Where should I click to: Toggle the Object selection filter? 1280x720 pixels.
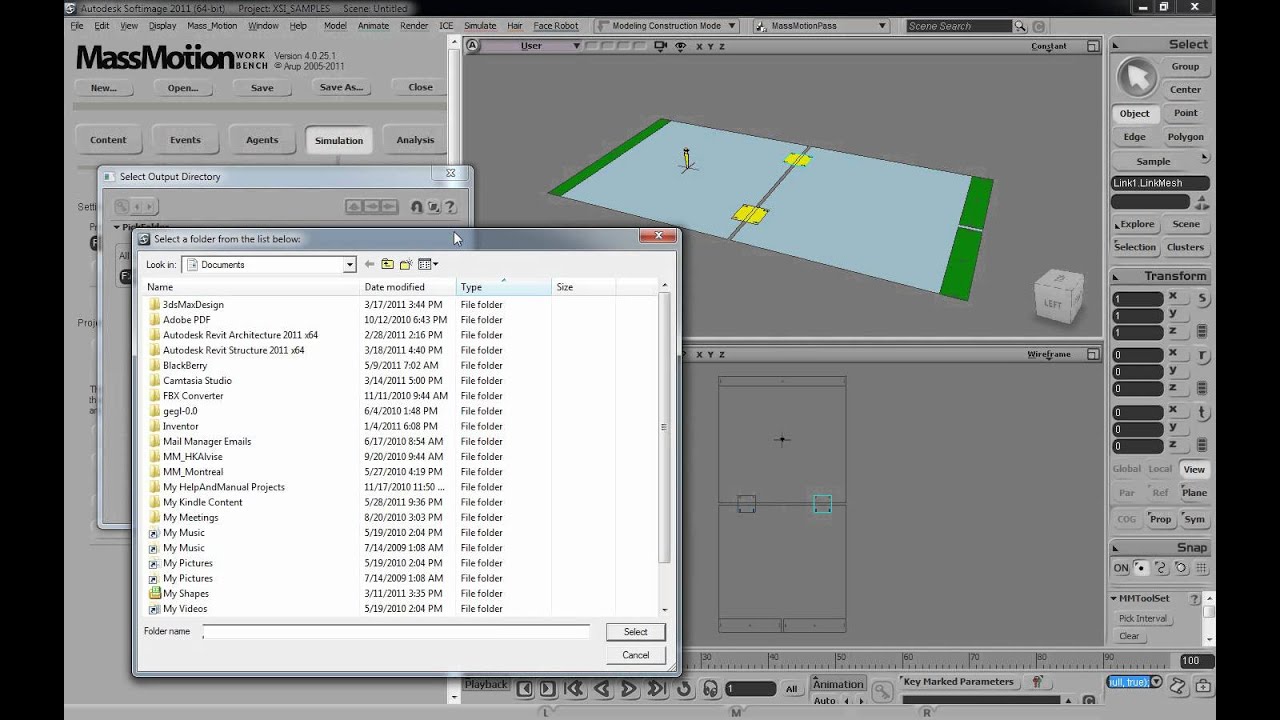(1134, 113)
